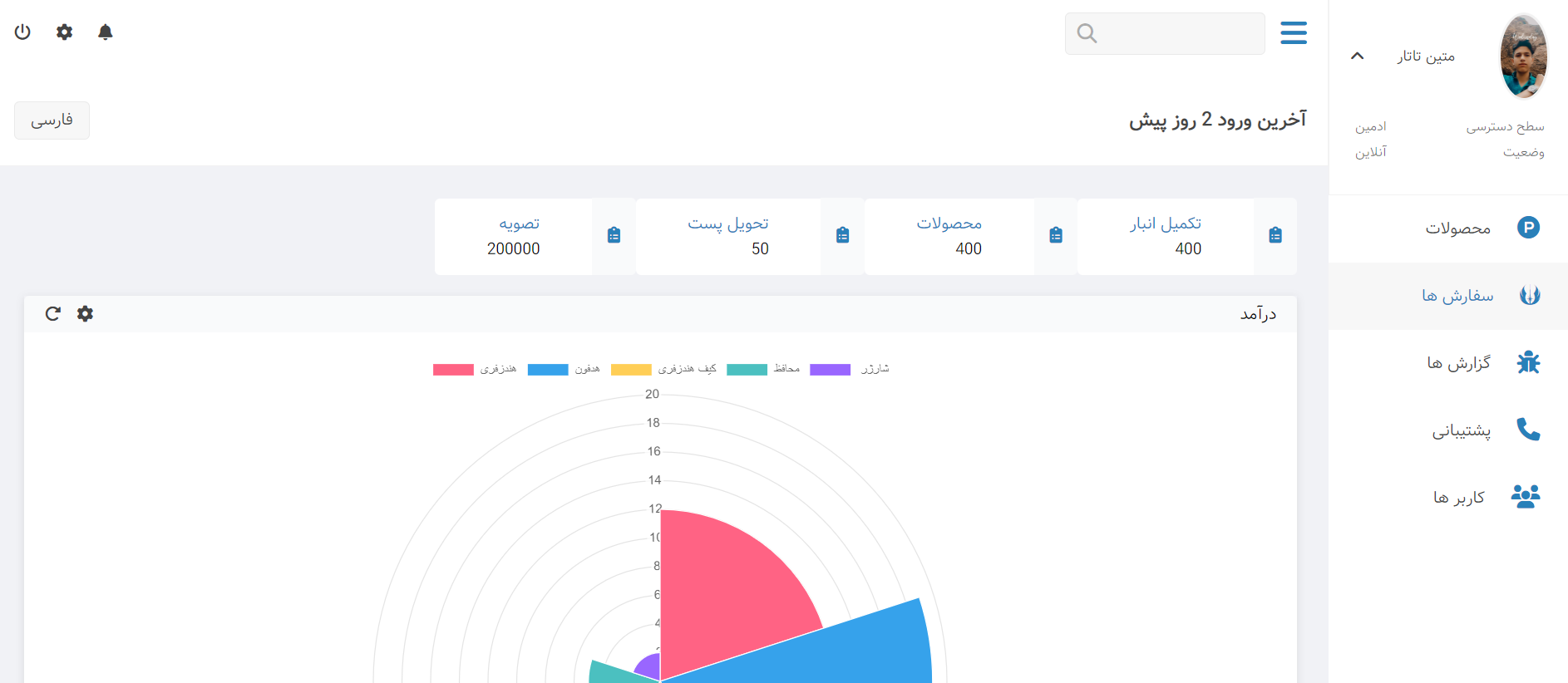The image size is (1568, 683).
Task: Toggle هندزفری dataset in chart legend
Action: (475, 369)
